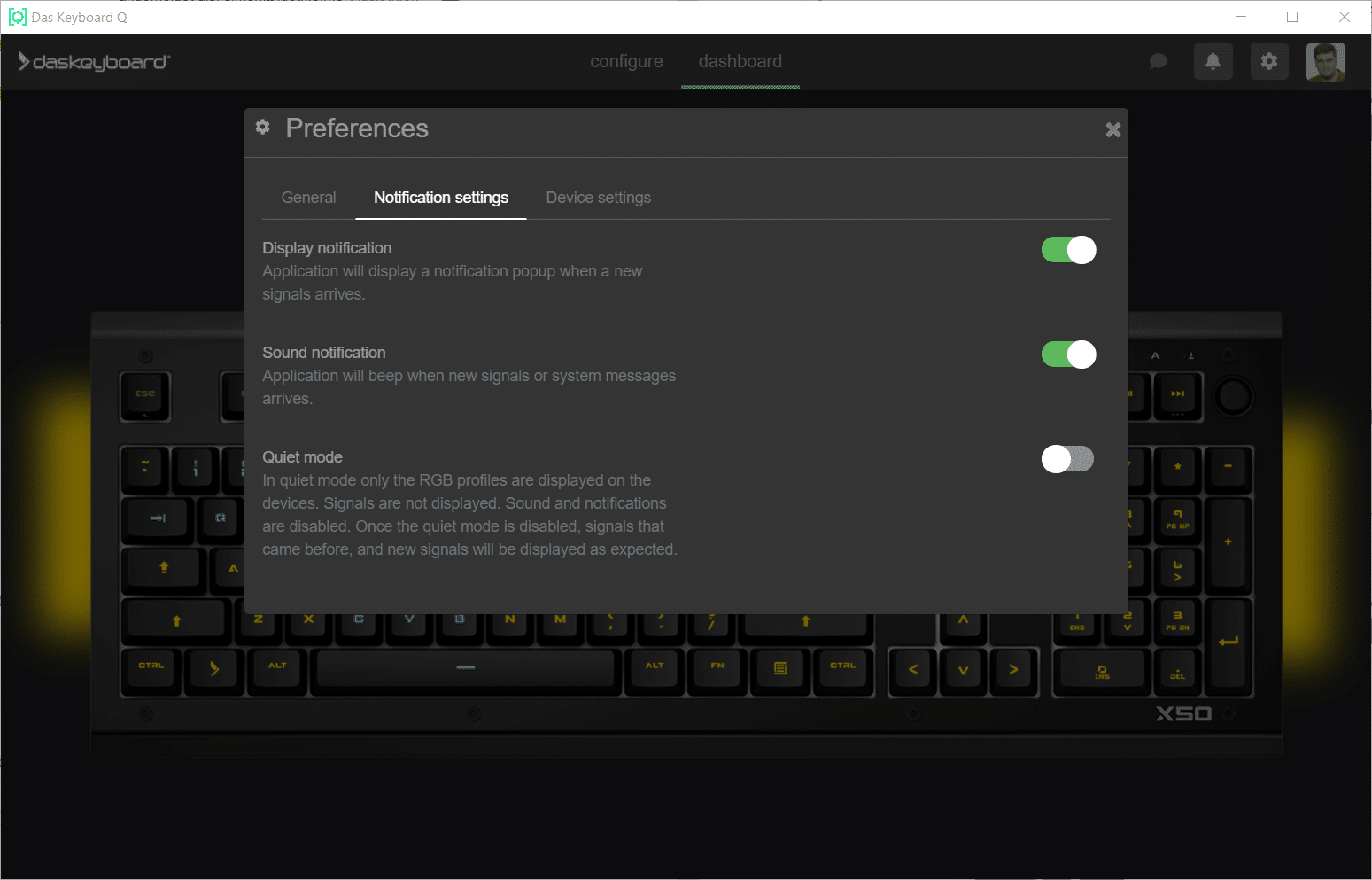This screenshot has width=1372, height=880.
Task: Close the Preferences dialog with X
Action: tap(1113, 130)
